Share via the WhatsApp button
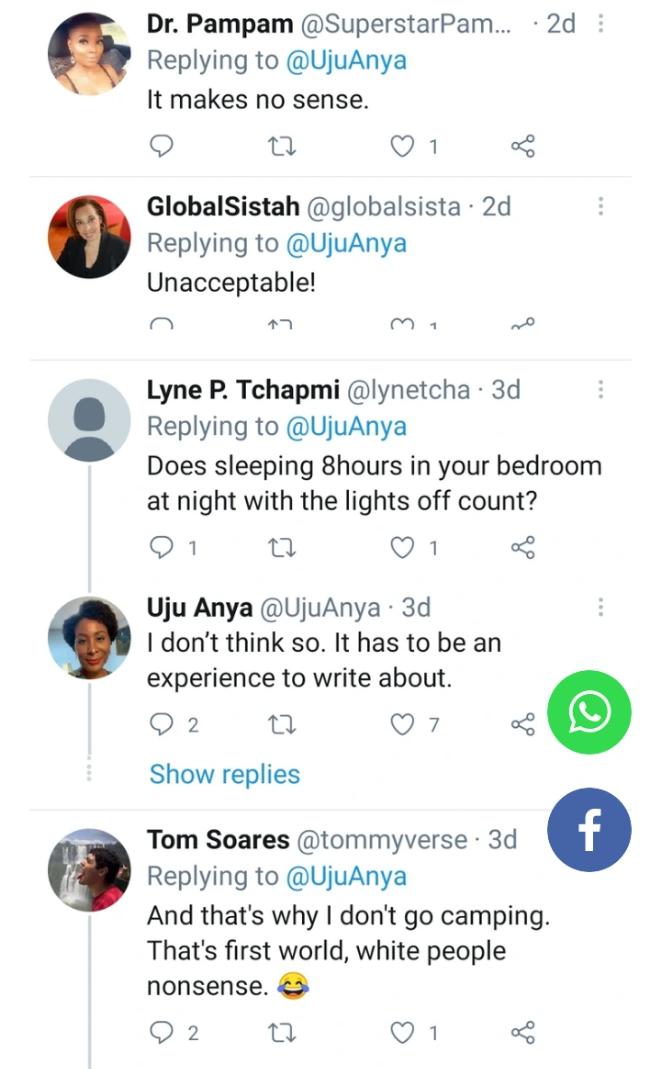The image size is (661, 1069). click(589, 712)
